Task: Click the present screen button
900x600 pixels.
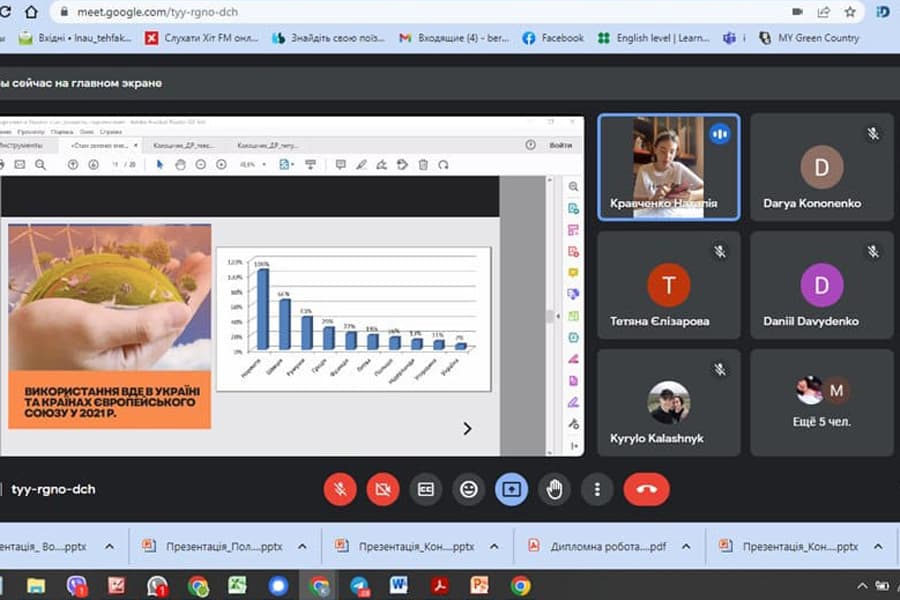Action: click(x=511, y=489)
